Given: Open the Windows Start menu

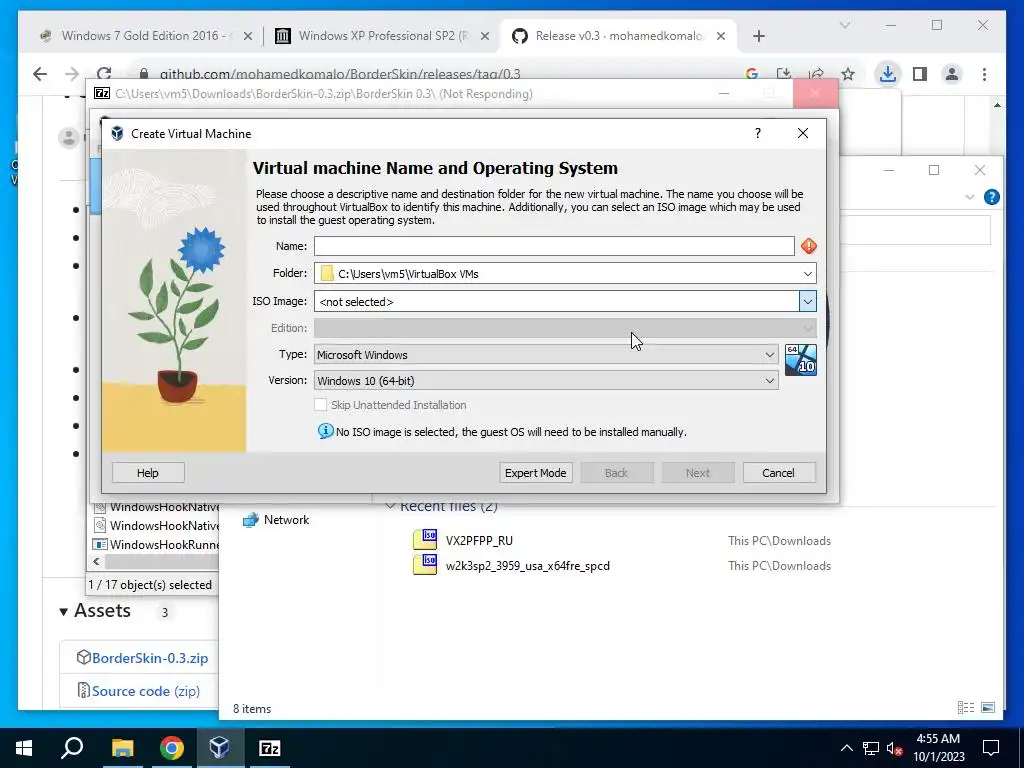Looking at the screenshot, I should (x=24, y=748).
